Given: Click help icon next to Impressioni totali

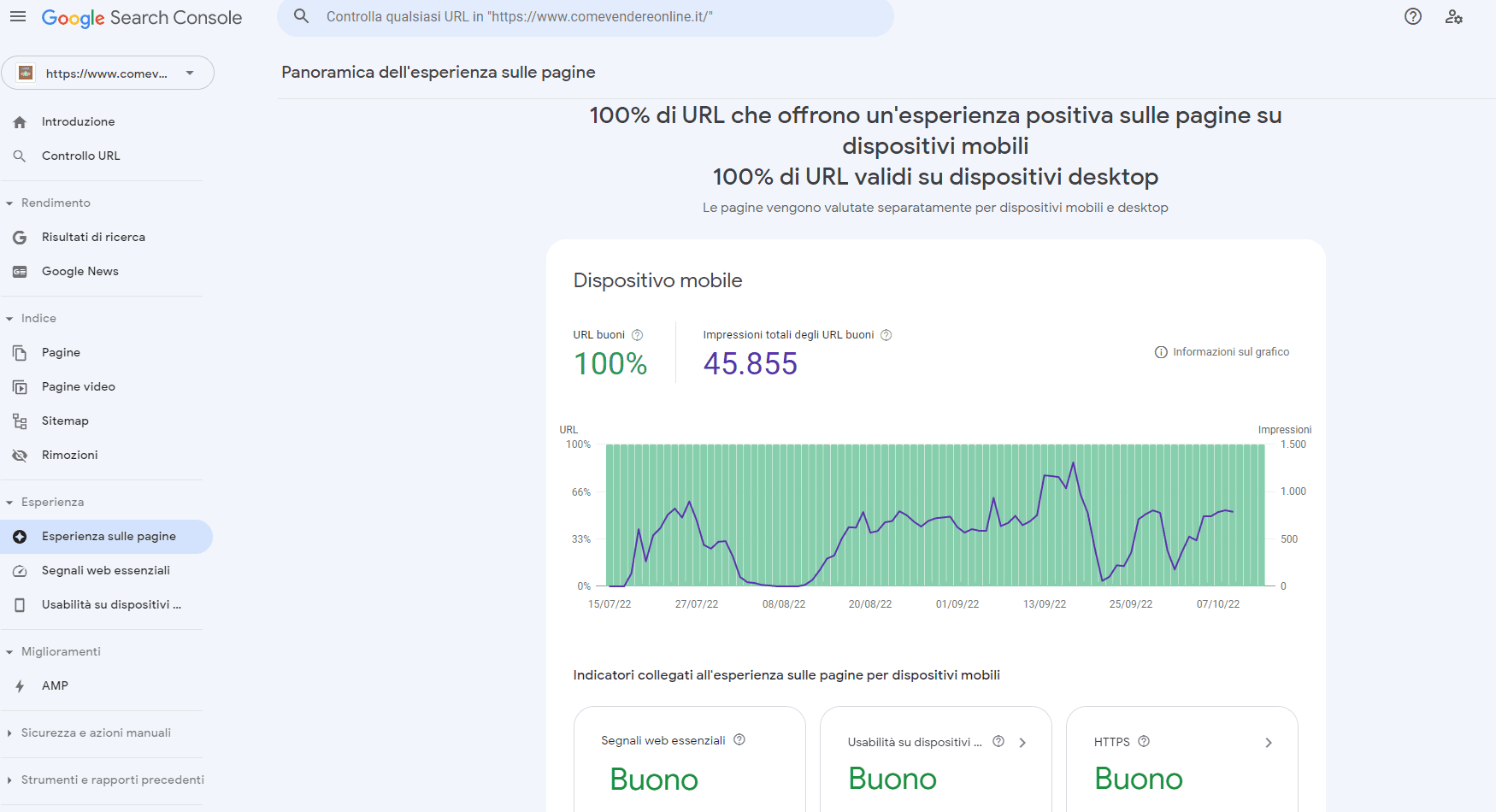Looking at the screenshot, I should (x=886, y=335).
